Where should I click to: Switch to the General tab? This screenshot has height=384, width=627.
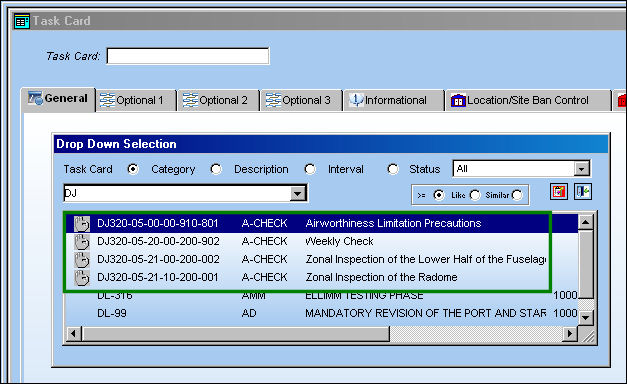coord(58,98)
